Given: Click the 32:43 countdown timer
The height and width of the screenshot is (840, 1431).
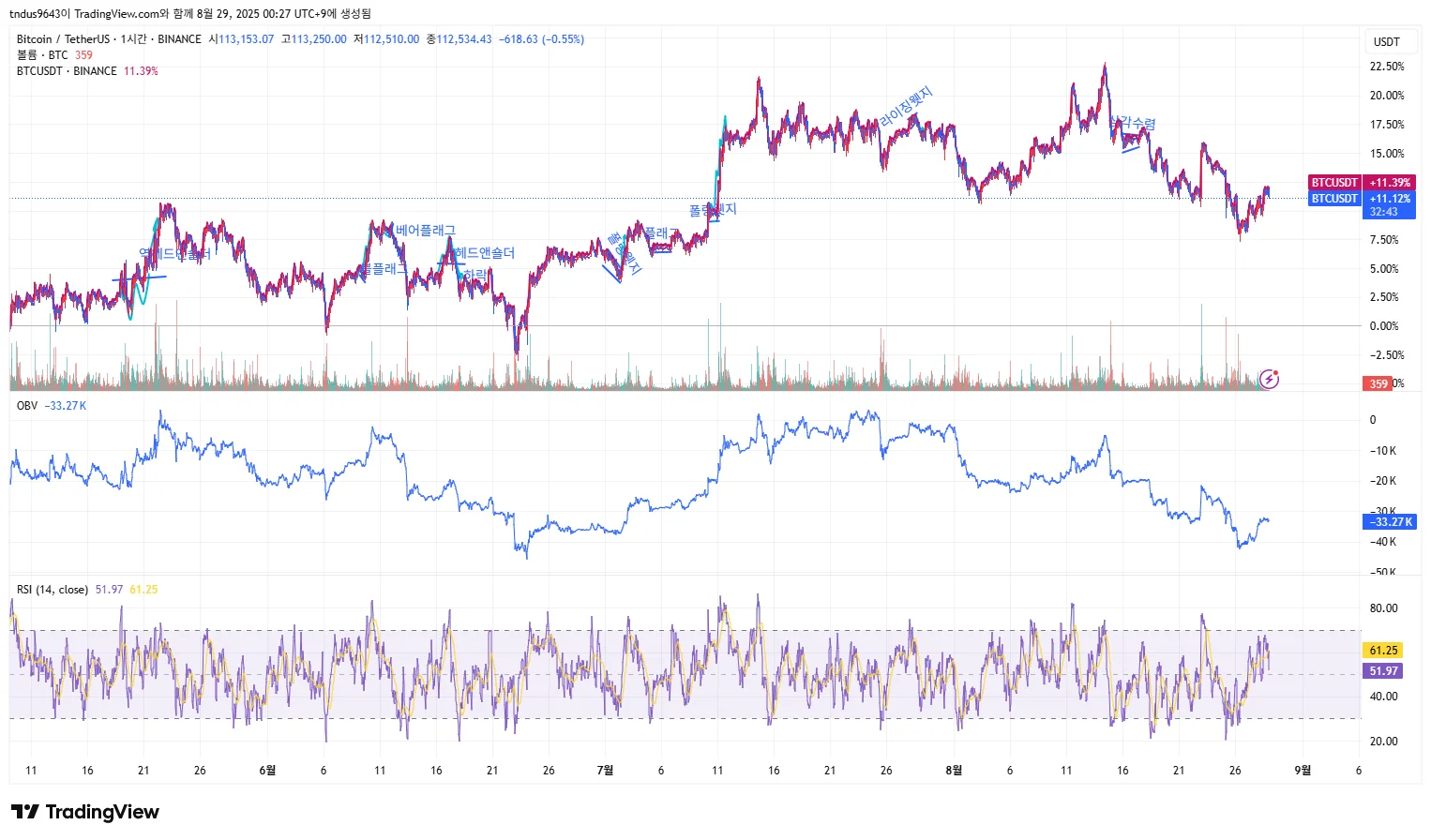Looking at the screenshot, I should [x=1383, y=212].
